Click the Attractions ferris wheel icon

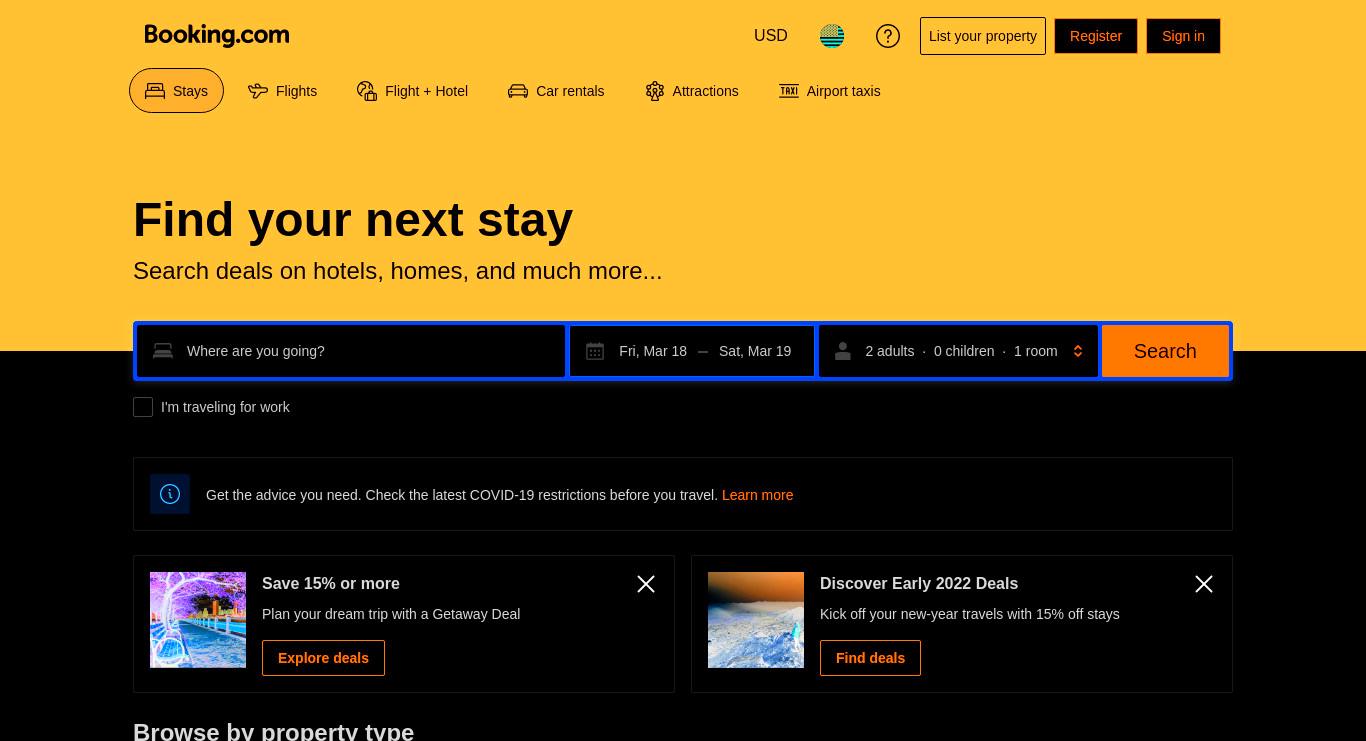[655, 91]
